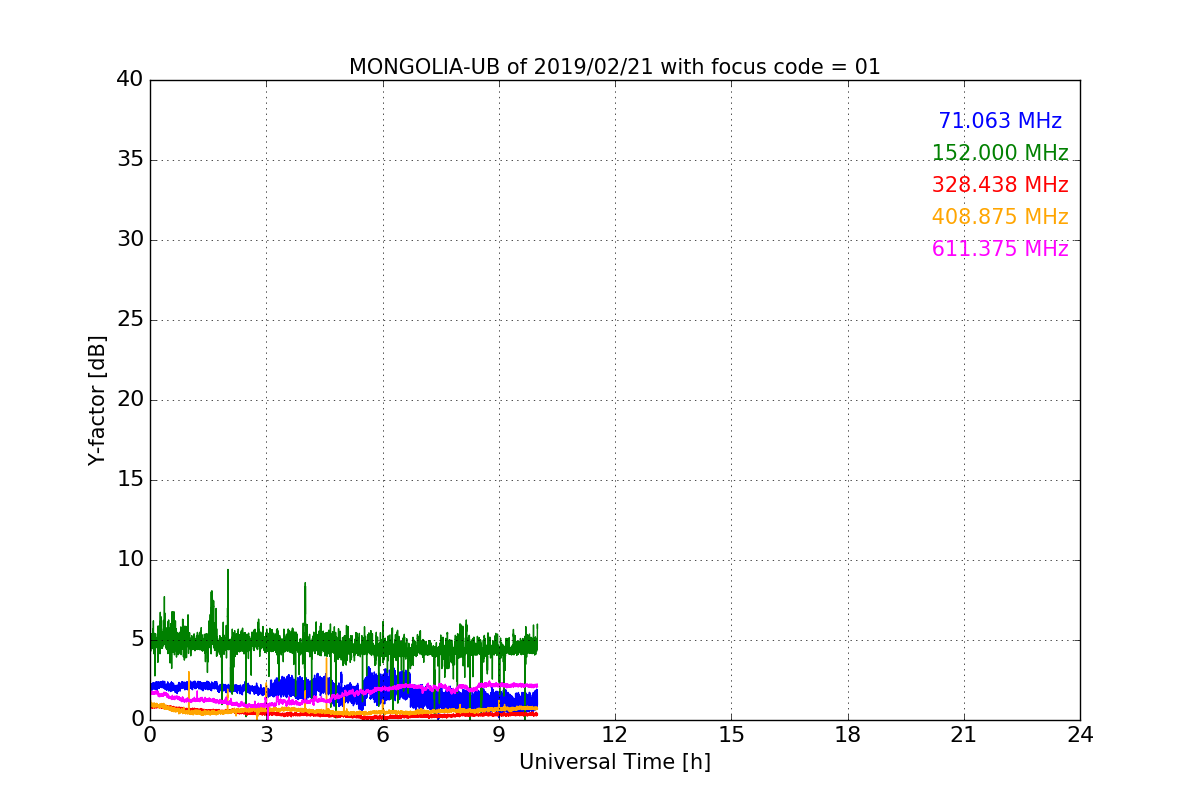
Task: Select the 328.438 MHz legend label
Action: [1000, 185]
